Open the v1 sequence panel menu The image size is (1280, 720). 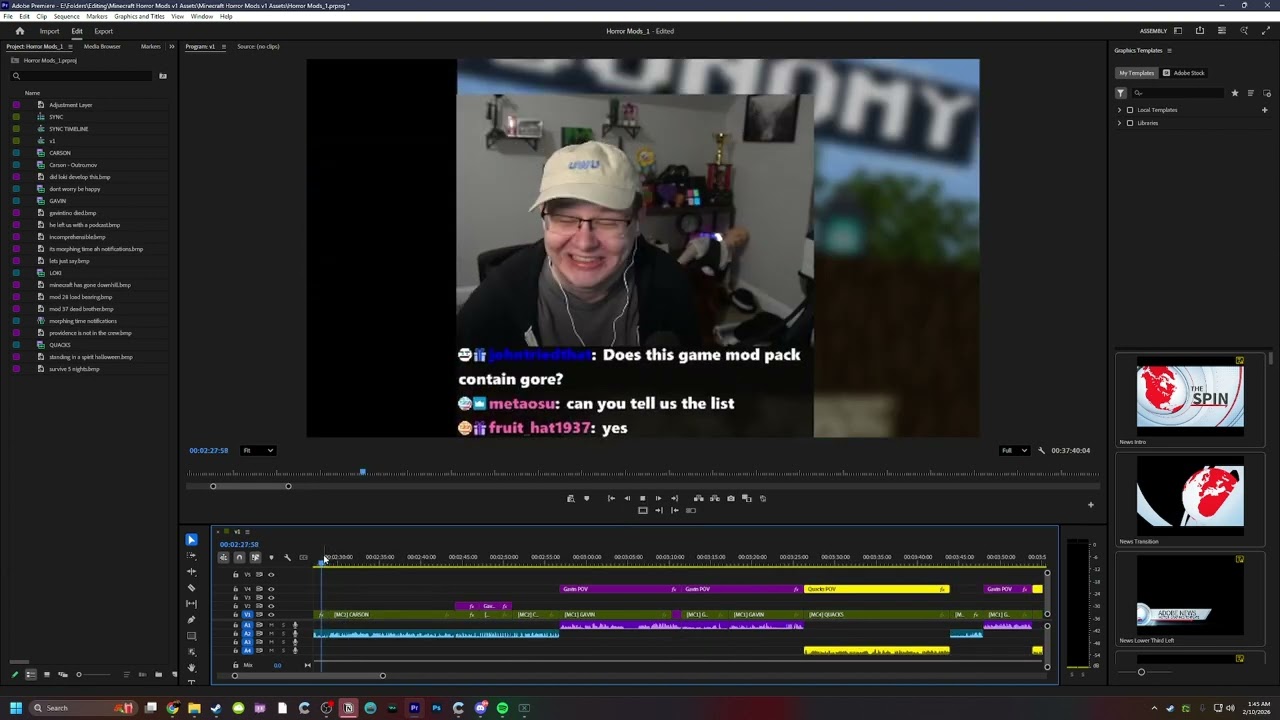pos(248,532)
